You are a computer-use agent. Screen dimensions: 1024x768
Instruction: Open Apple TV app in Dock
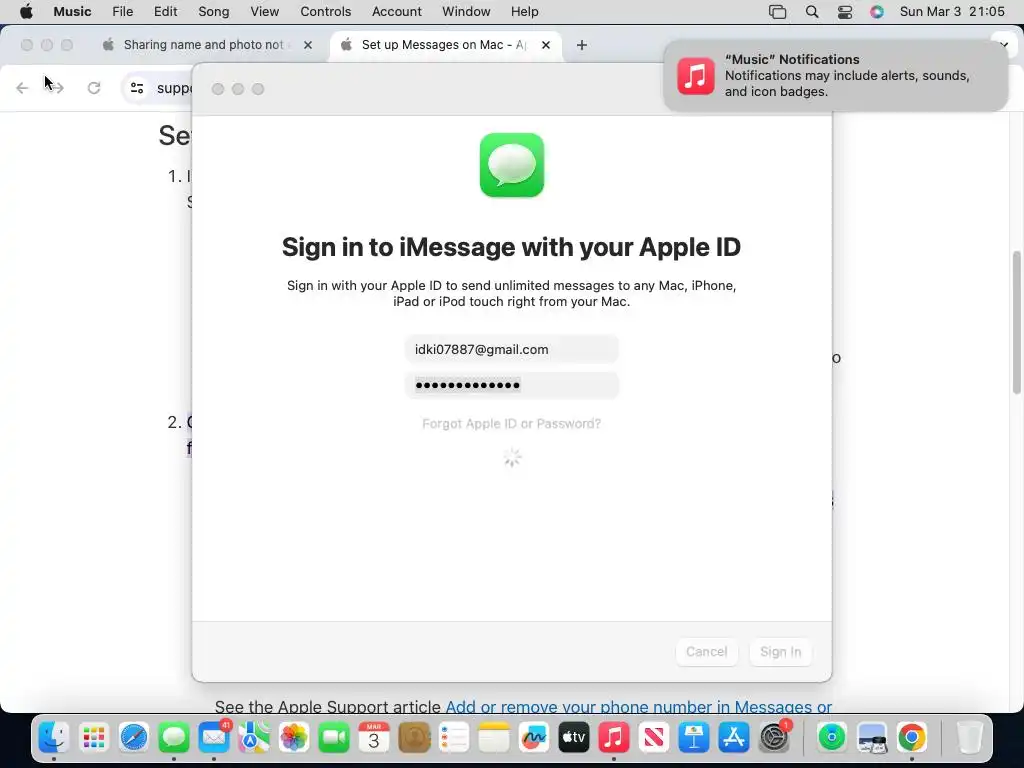574,737
